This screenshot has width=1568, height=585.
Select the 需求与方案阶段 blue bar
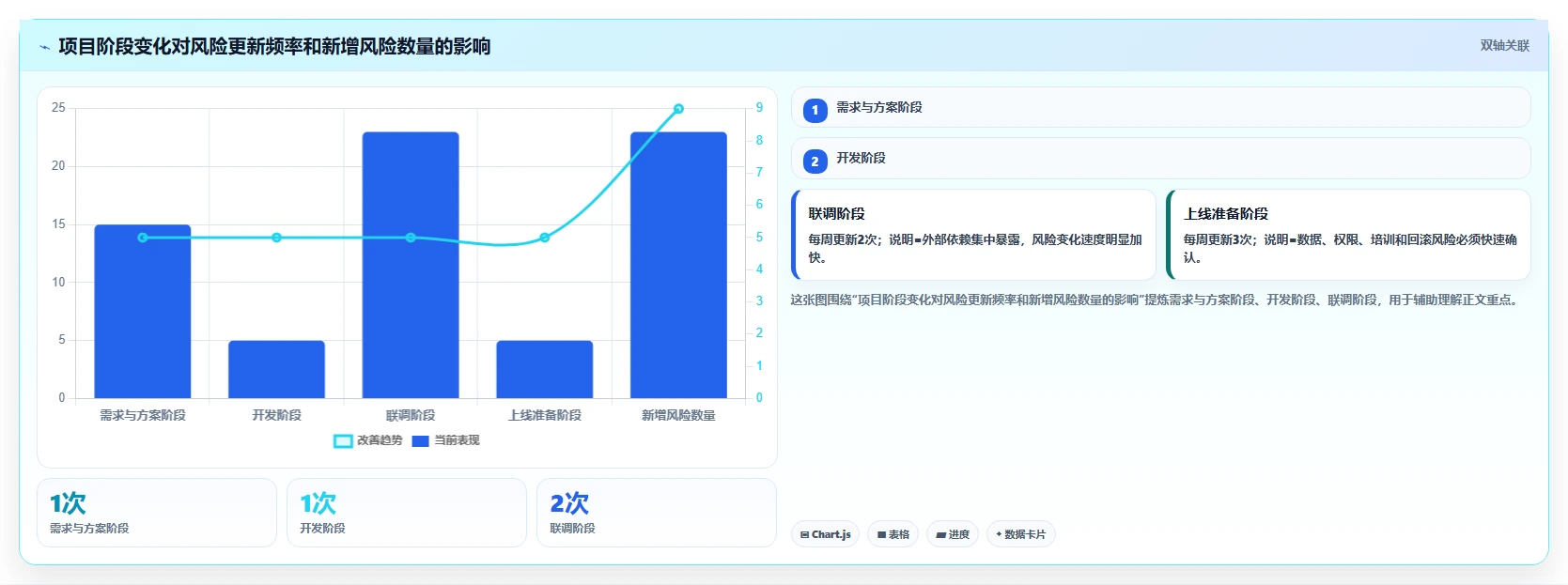(143, 311)
